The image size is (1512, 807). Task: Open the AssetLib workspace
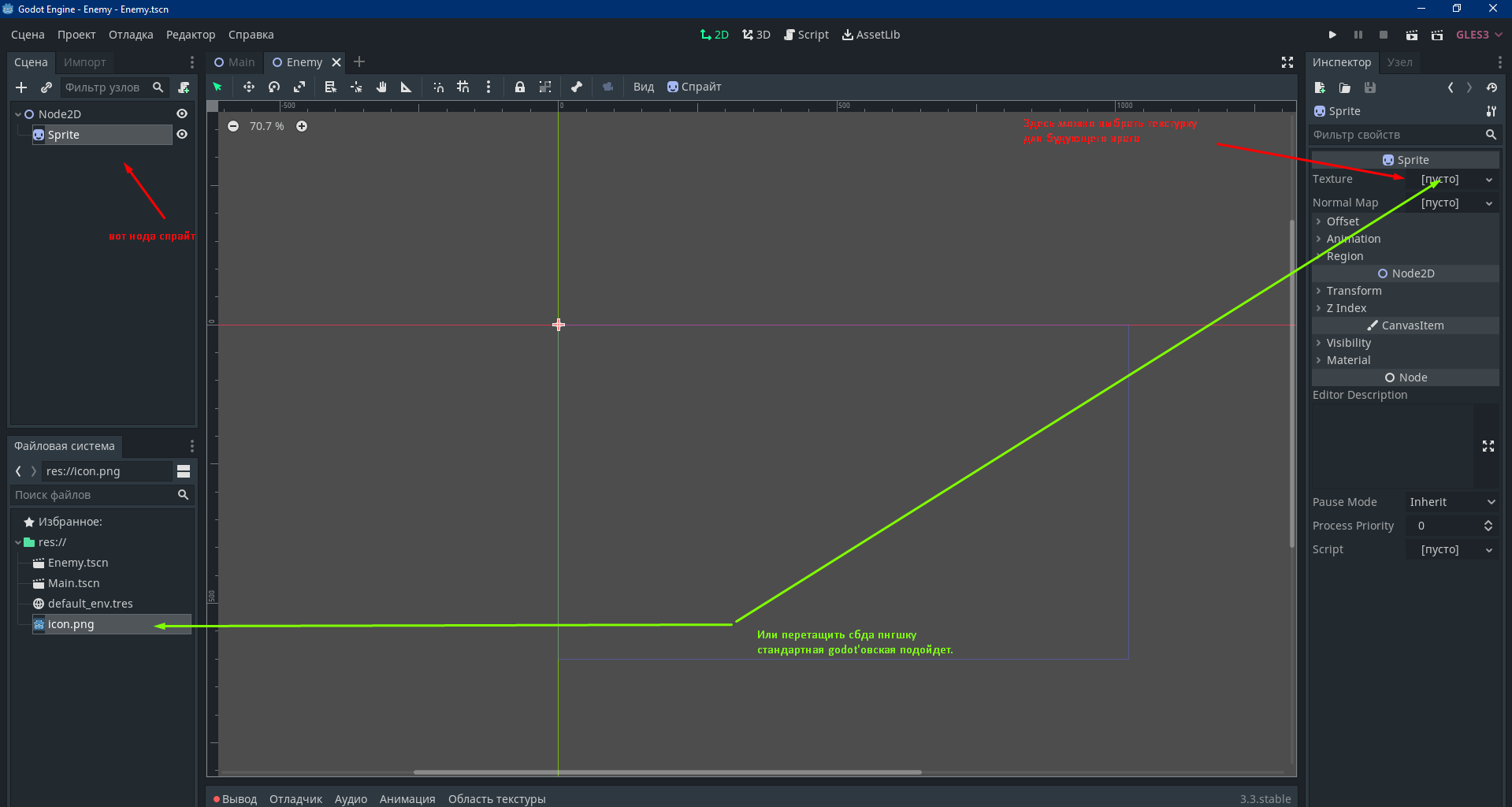(x=871, y=35)
